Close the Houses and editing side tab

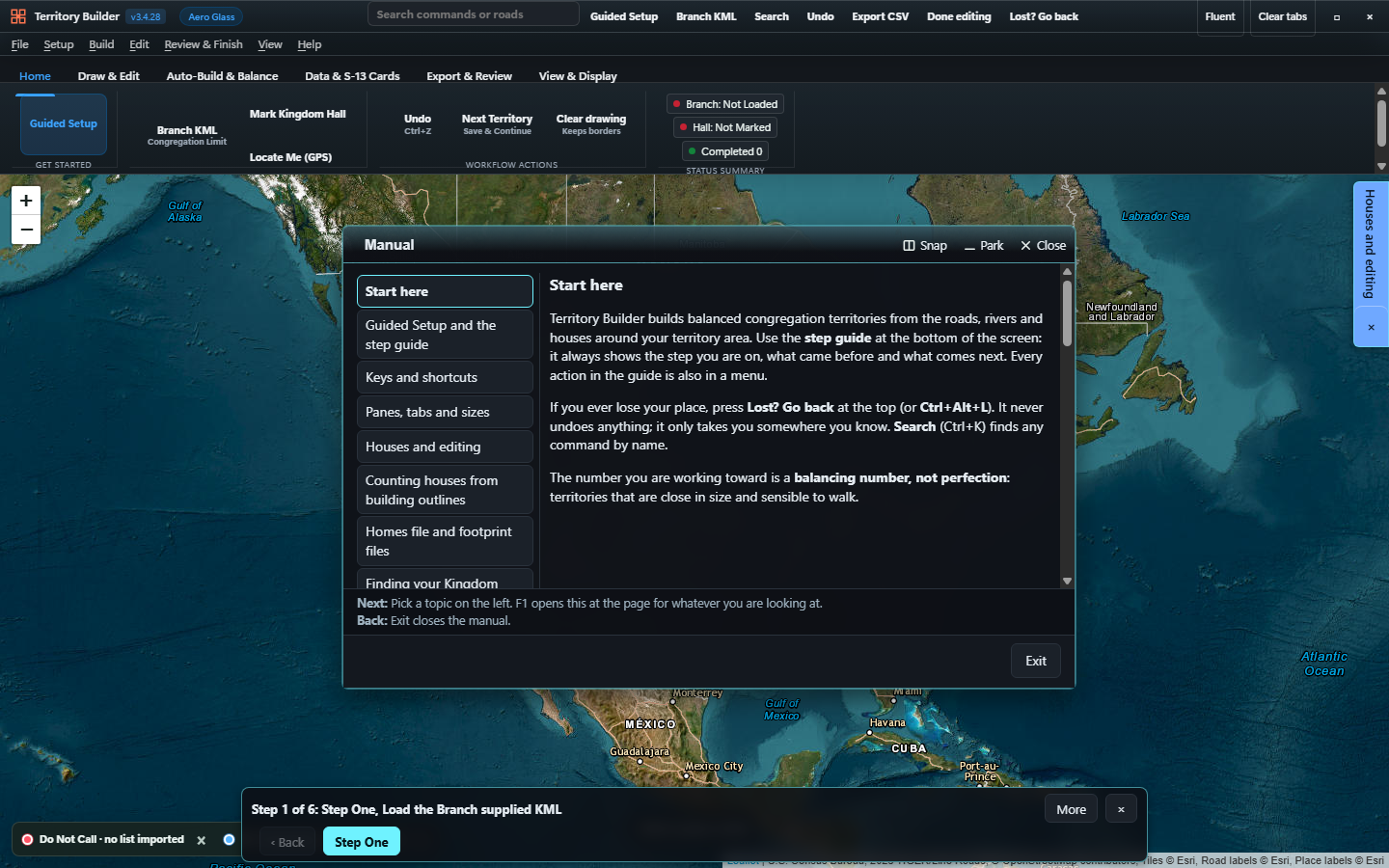point(1371,327)
